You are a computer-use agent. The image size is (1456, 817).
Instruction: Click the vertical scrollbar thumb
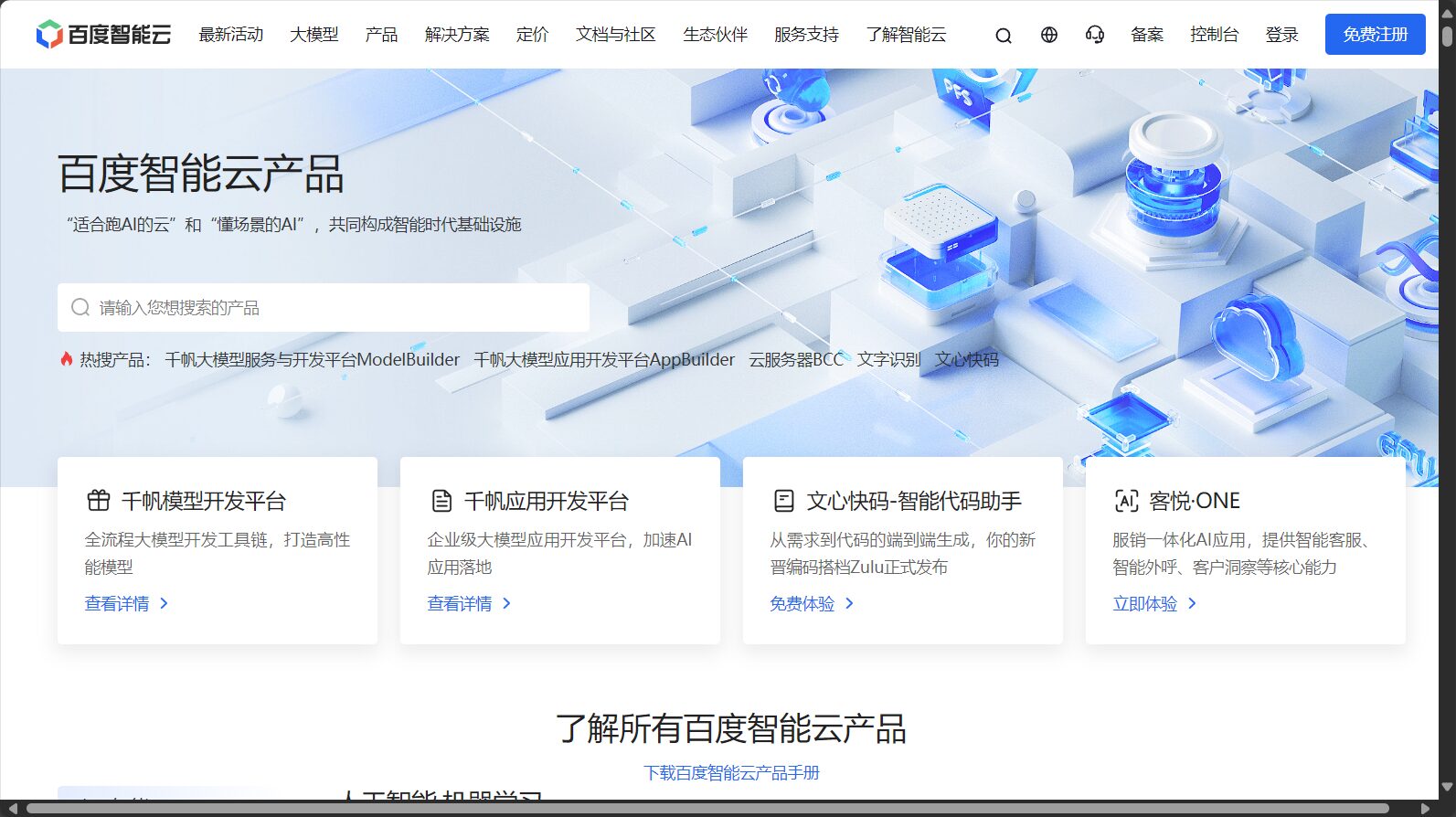[1447, 37]
